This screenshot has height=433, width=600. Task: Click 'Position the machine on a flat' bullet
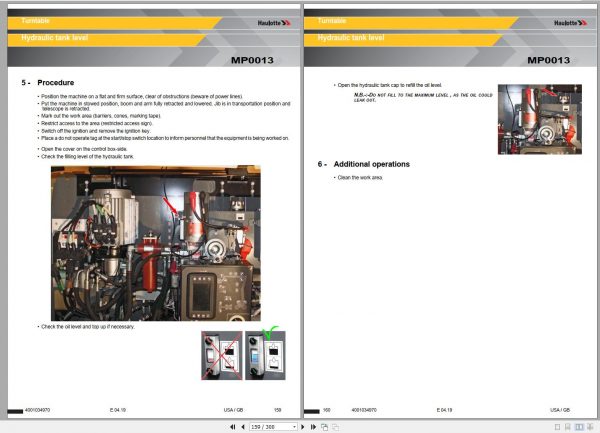(x=142, y=96)
